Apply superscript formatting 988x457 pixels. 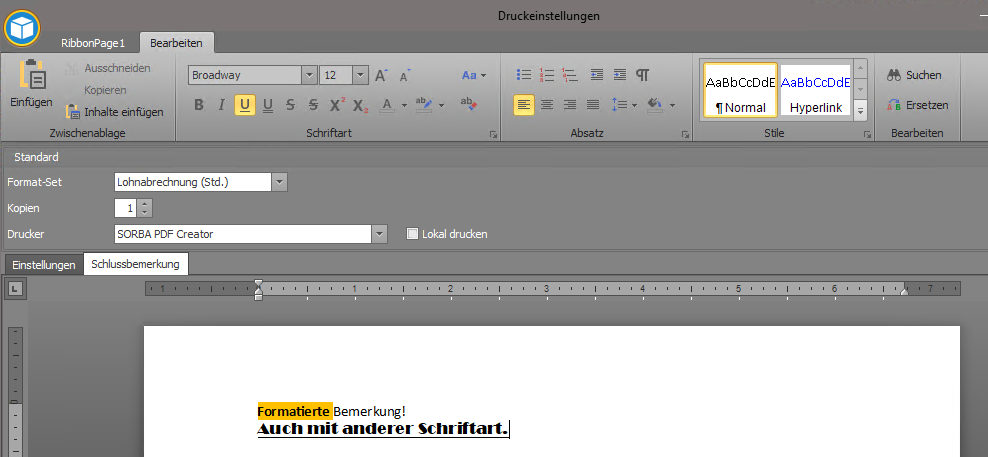click(337, 105)
